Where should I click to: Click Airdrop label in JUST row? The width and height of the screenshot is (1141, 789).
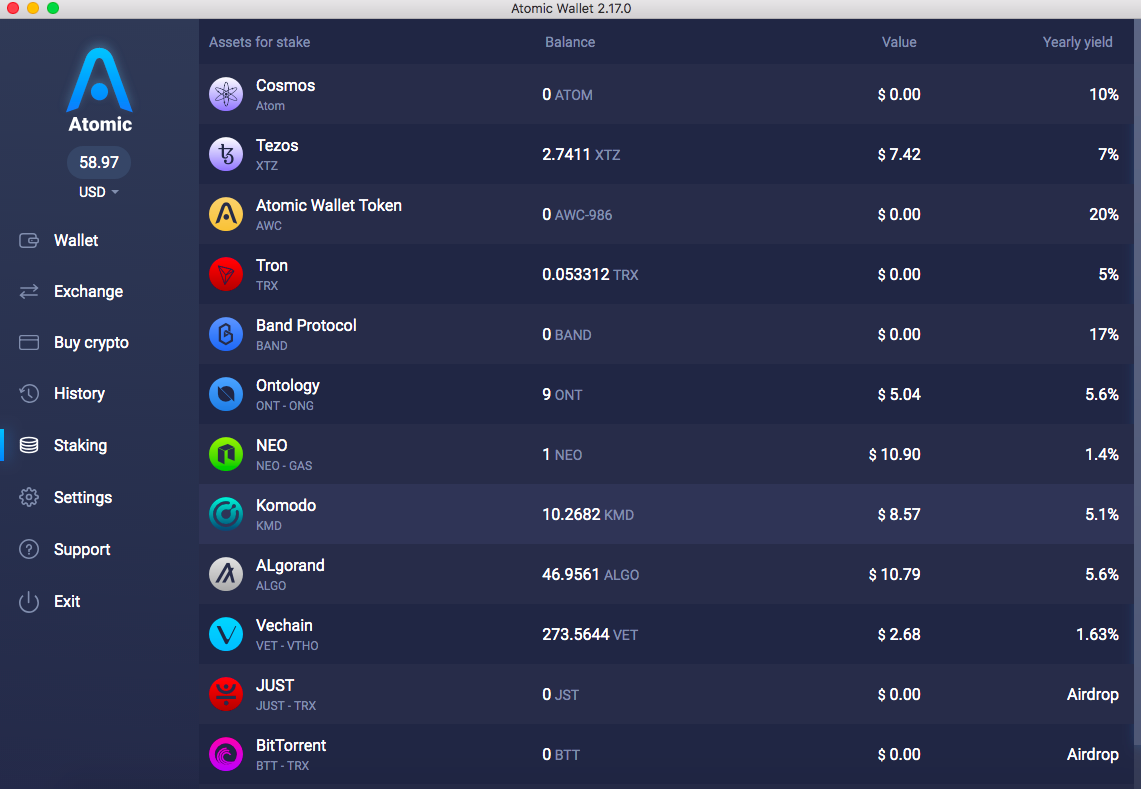(x=1092, y=694)
